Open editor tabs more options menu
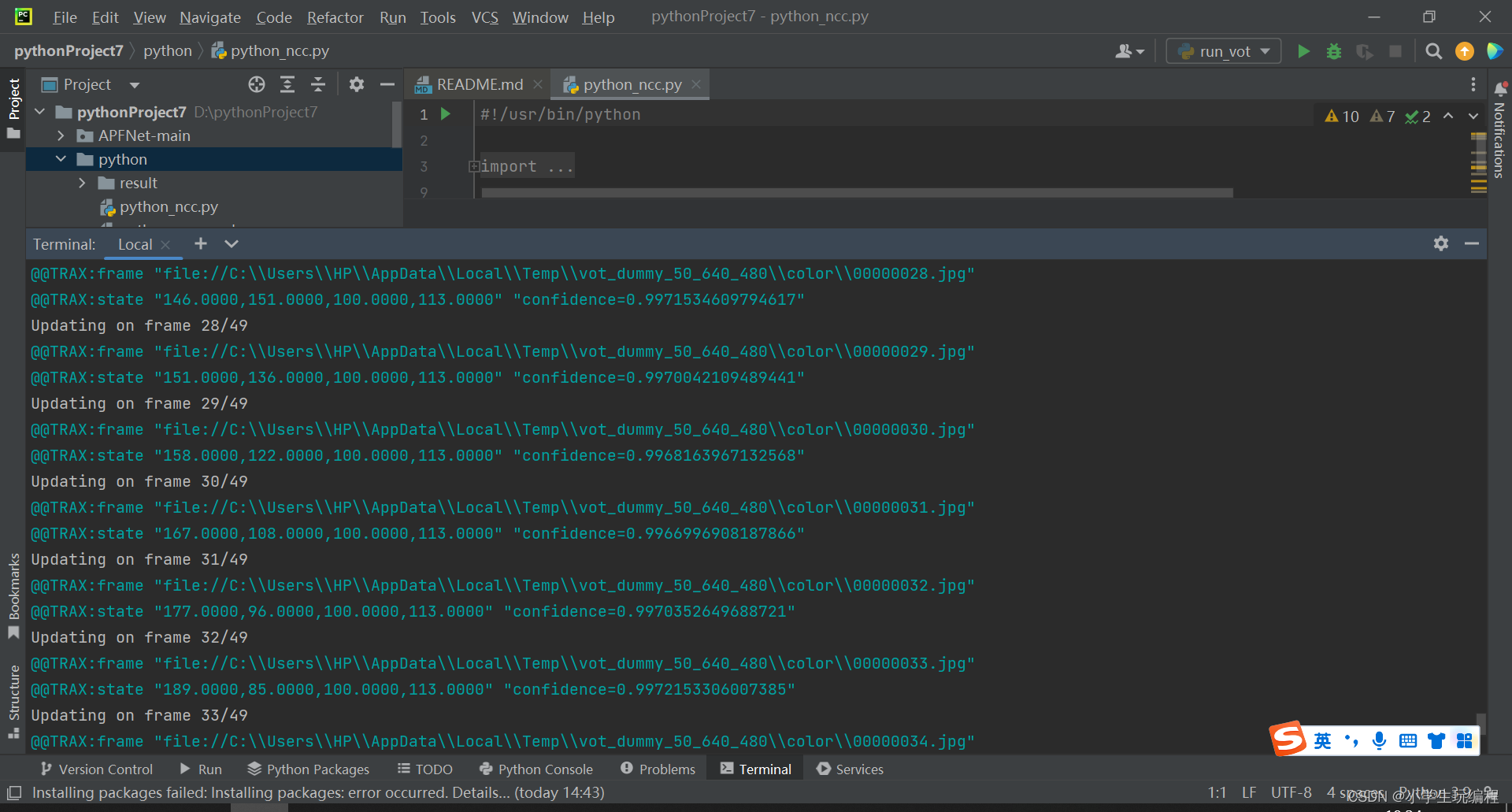The image size is (1512, 812). tap(1473, 84)
